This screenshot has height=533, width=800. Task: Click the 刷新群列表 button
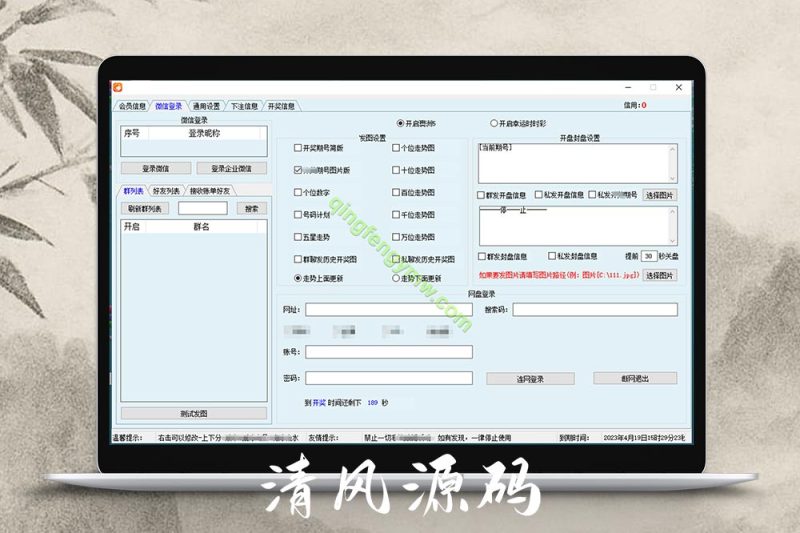pos(146,208)
